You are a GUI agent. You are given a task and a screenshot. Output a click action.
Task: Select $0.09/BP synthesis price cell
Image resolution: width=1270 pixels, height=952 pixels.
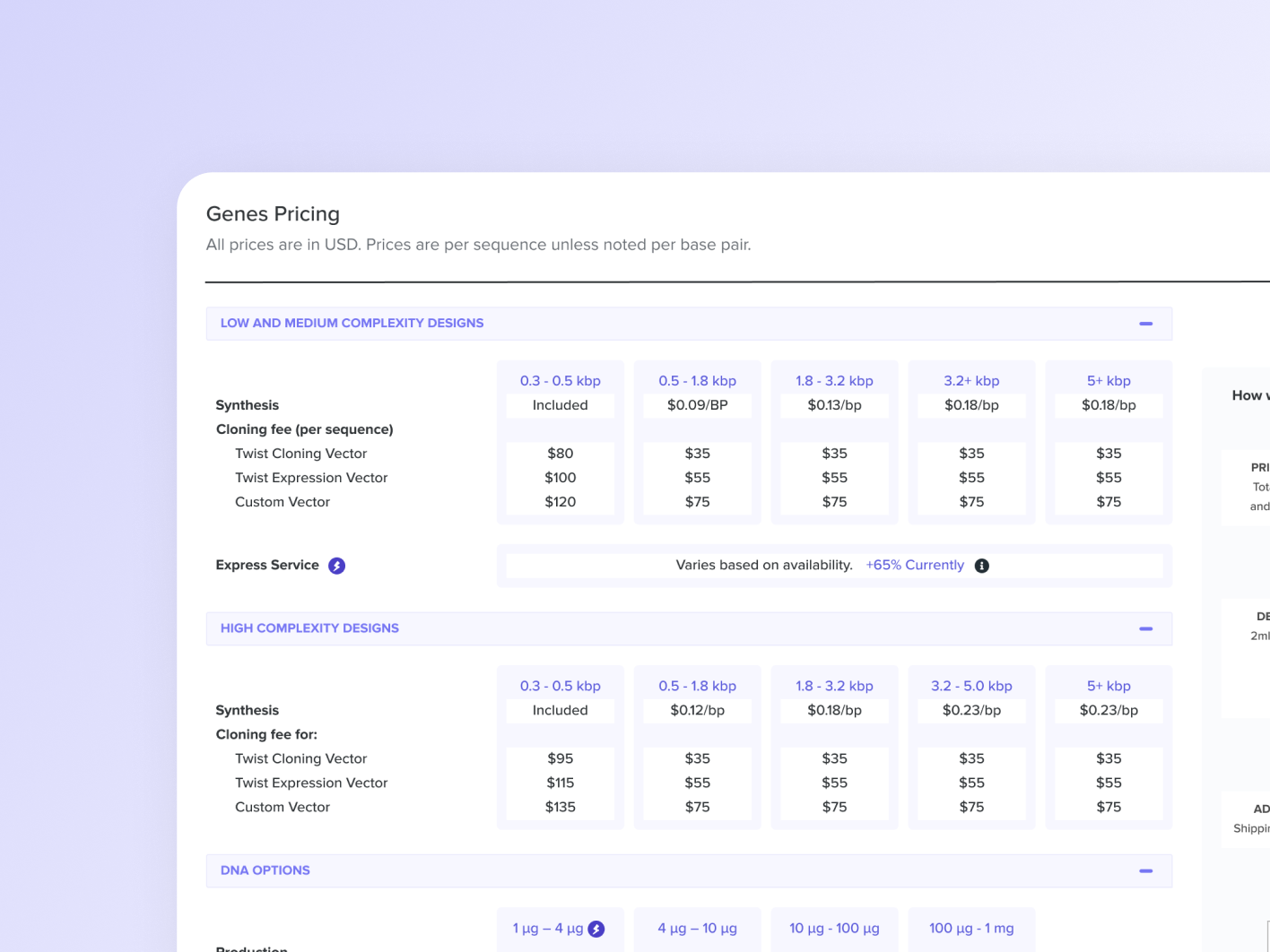pos(698,405)
